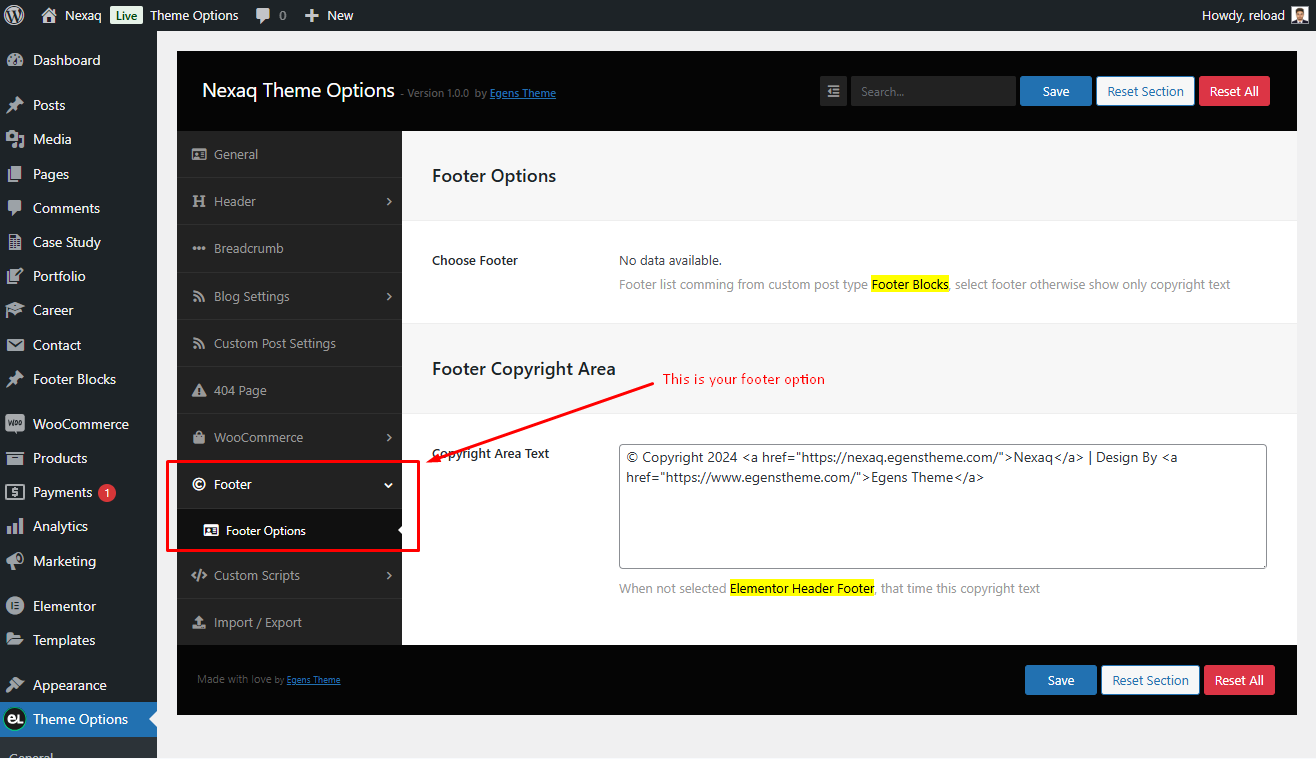This screenshot has width=1316, height=759.
Task: Click the Analytics bar chart icon
Action: click(x=15, y=526)
